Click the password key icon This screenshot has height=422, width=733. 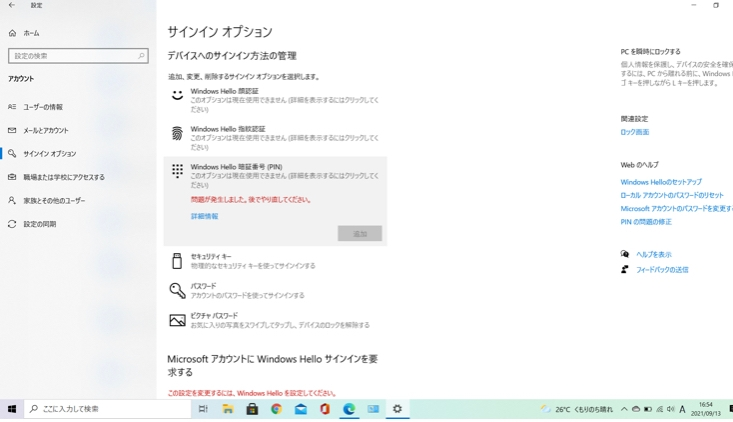(177, 290)
